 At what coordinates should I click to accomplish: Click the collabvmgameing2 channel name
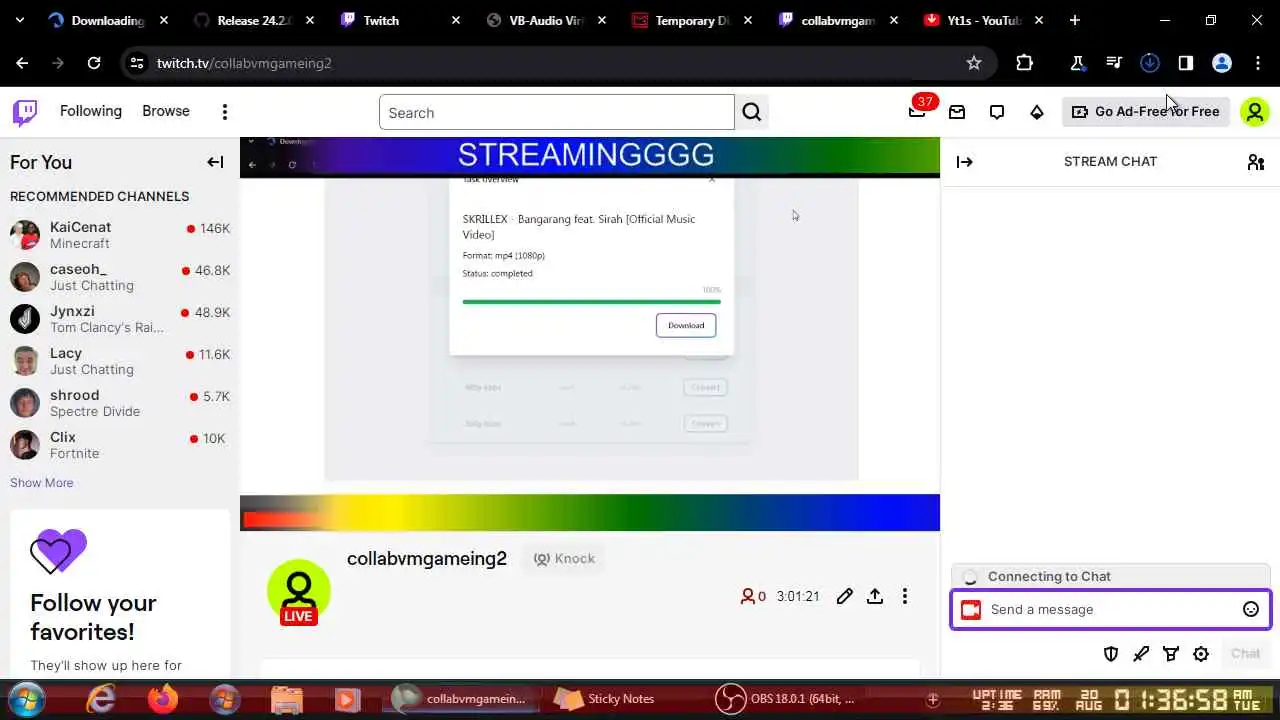point(427,559)
